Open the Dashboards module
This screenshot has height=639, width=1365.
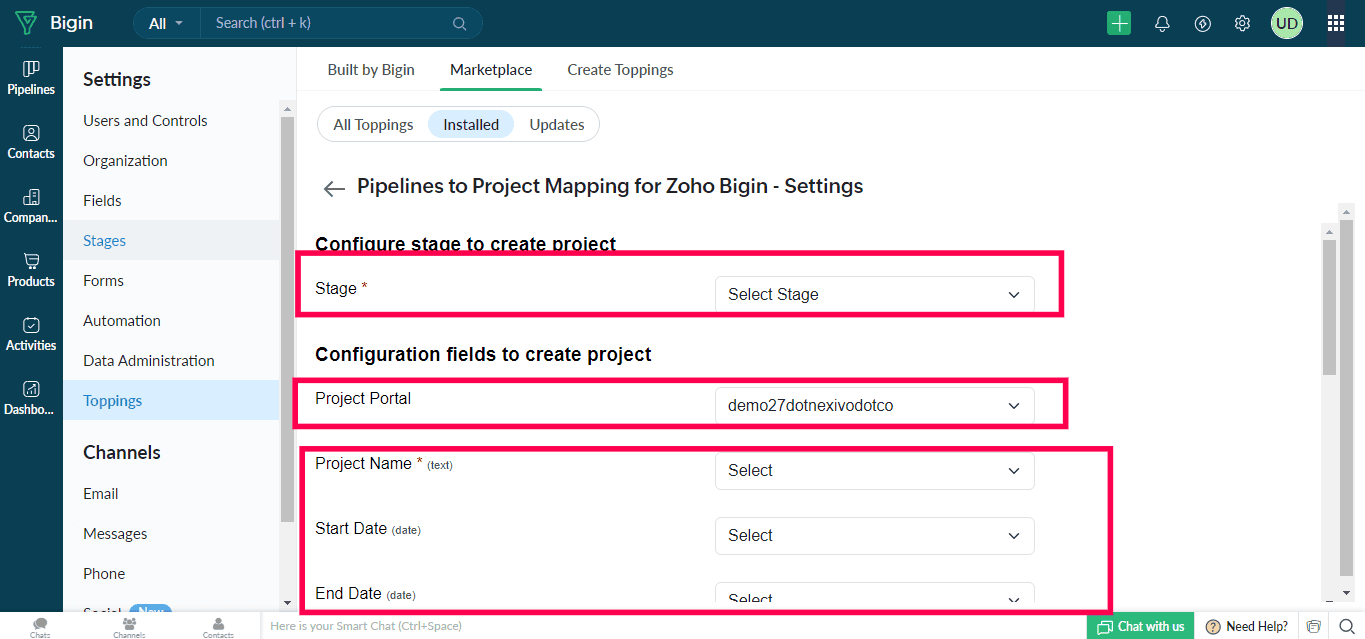pos(31,398)
